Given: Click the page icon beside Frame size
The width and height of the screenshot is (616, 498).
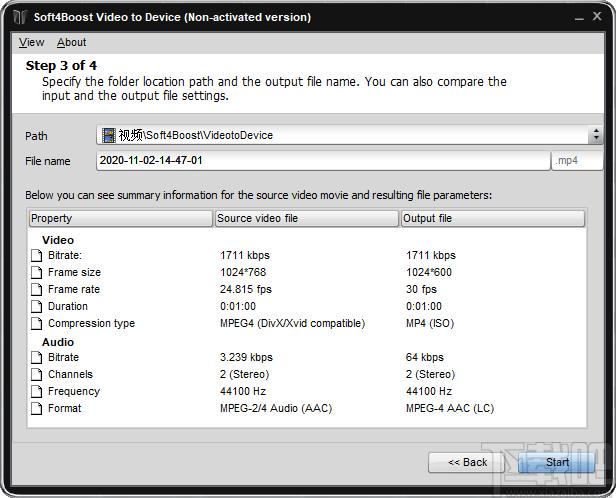Looking at the screenshot, I should (37, 273).
